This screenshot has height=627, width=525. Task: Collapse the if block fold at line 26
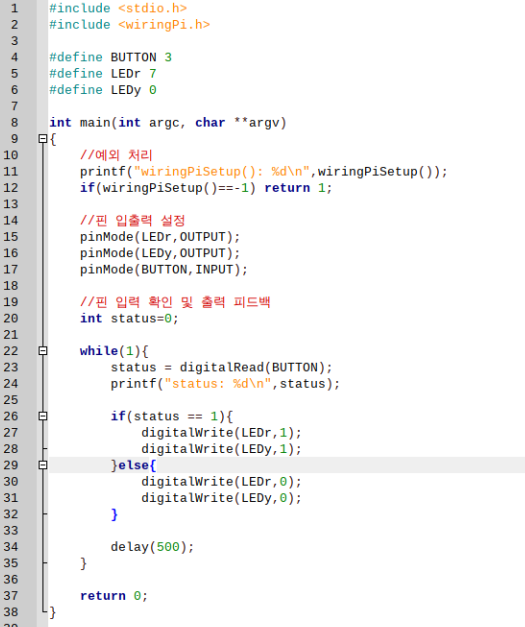click(x=43, y=416)
